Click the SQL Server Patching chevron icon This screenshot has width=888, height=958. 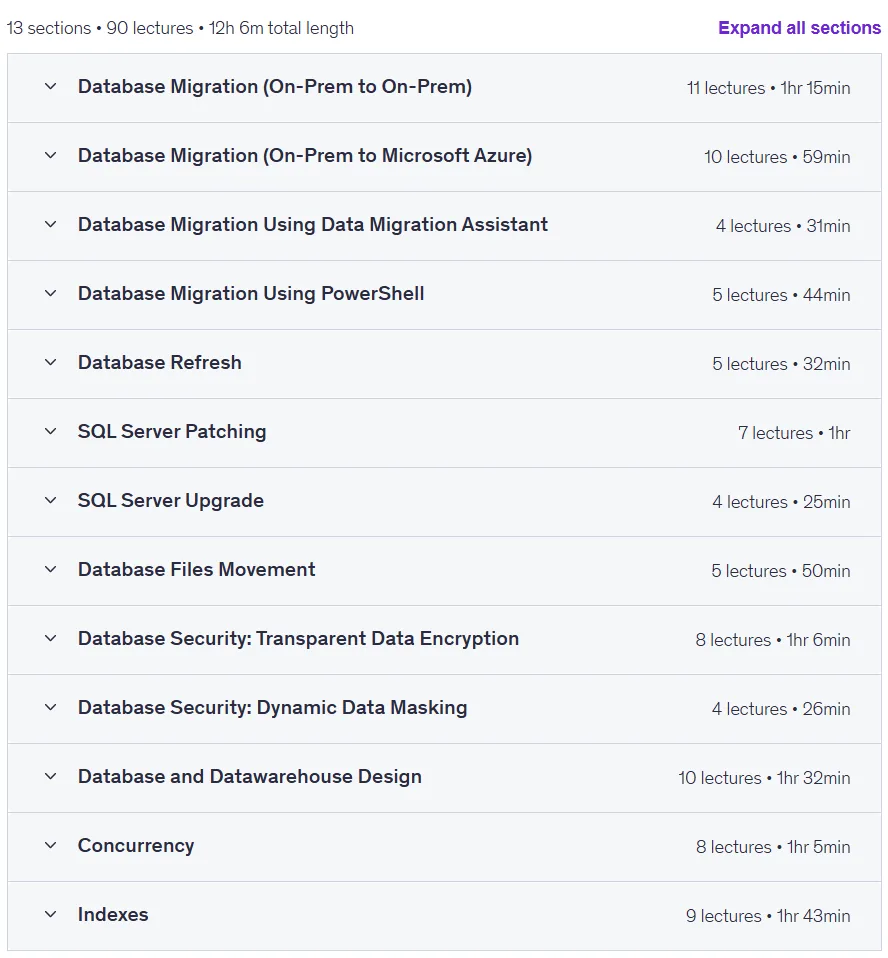pyautogui.click(x=51, y=432)
